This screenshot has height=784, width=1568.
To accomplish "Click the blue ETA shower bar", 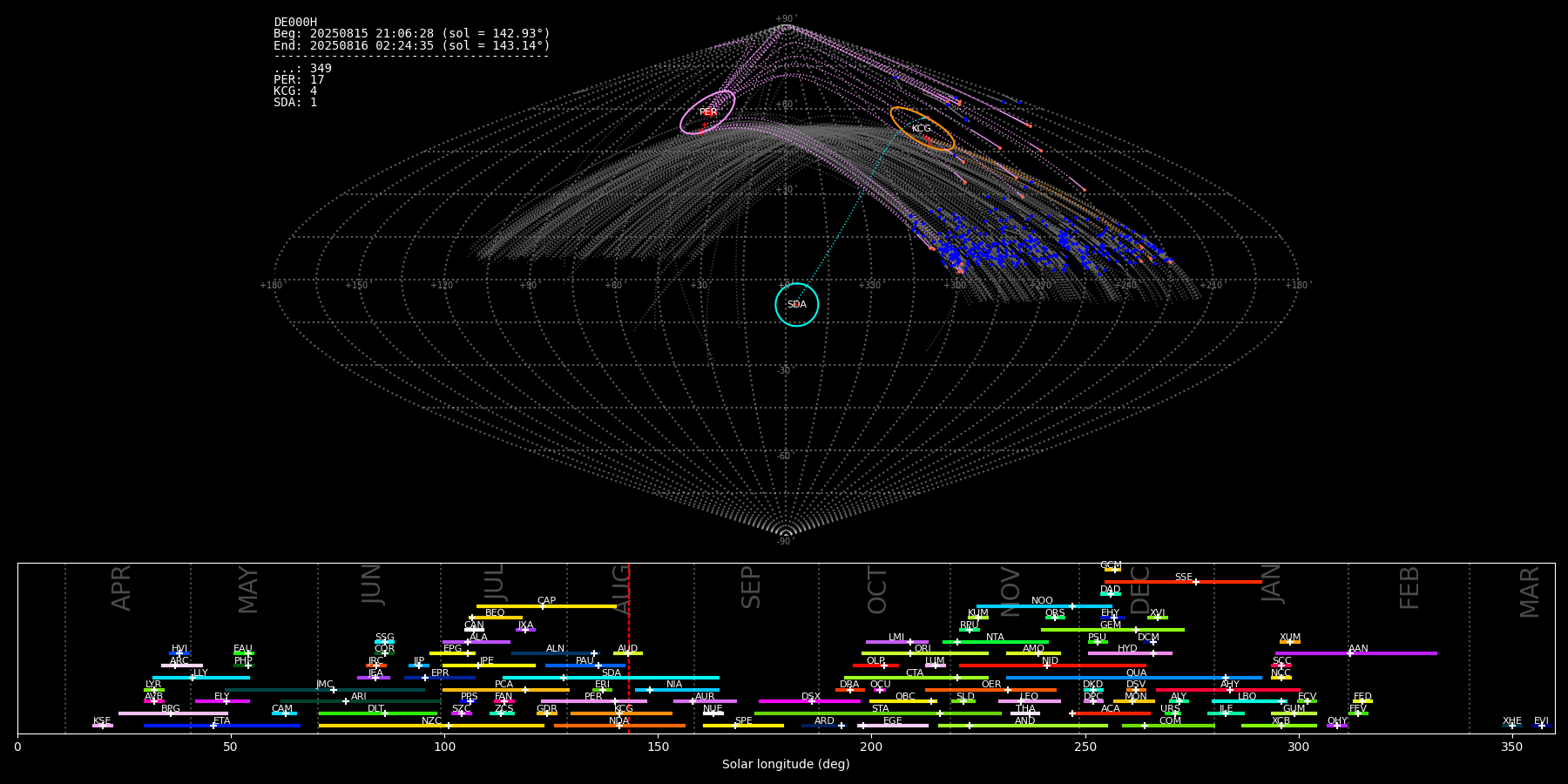I will pyautogui.click(x=222, y=726).
